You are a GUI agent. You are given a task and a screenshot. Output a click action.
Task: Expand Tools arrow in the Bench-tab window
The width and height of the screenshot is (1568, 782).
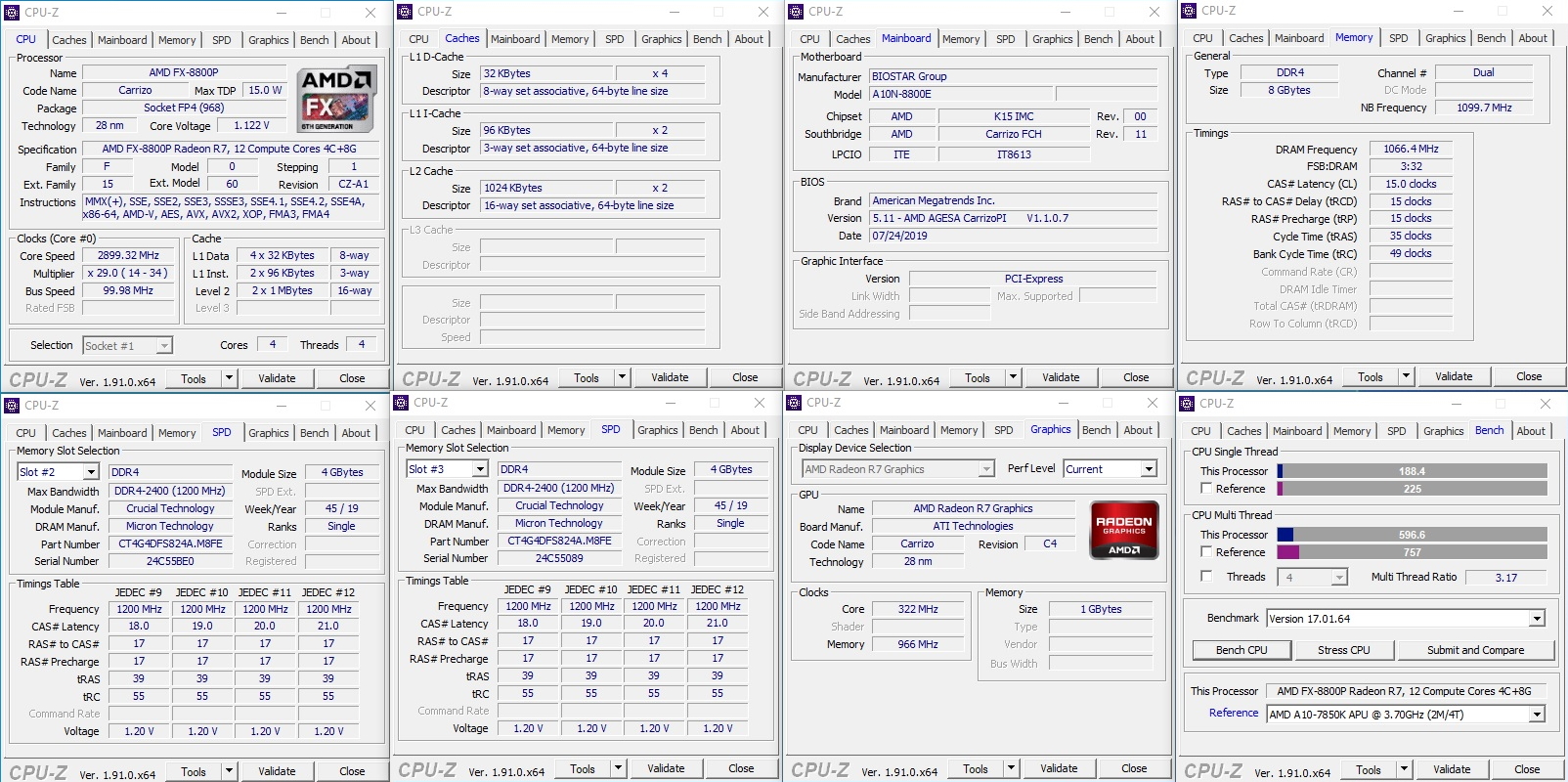1405,770
